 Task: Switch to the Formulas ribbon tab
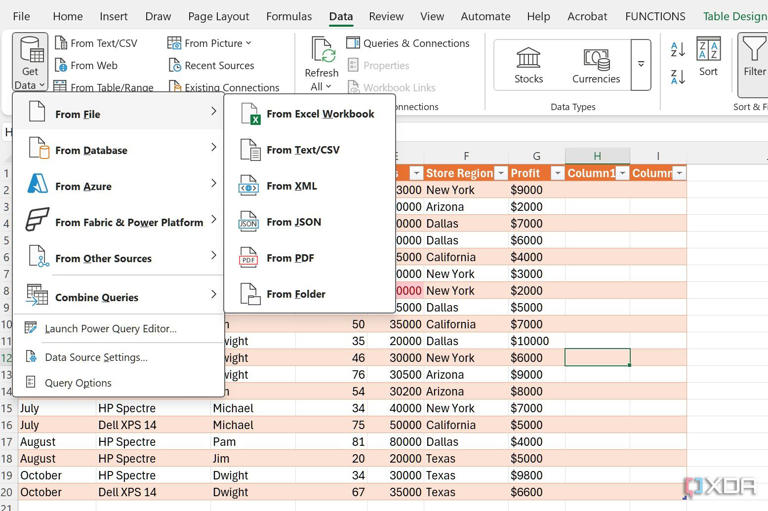point(288,16)
